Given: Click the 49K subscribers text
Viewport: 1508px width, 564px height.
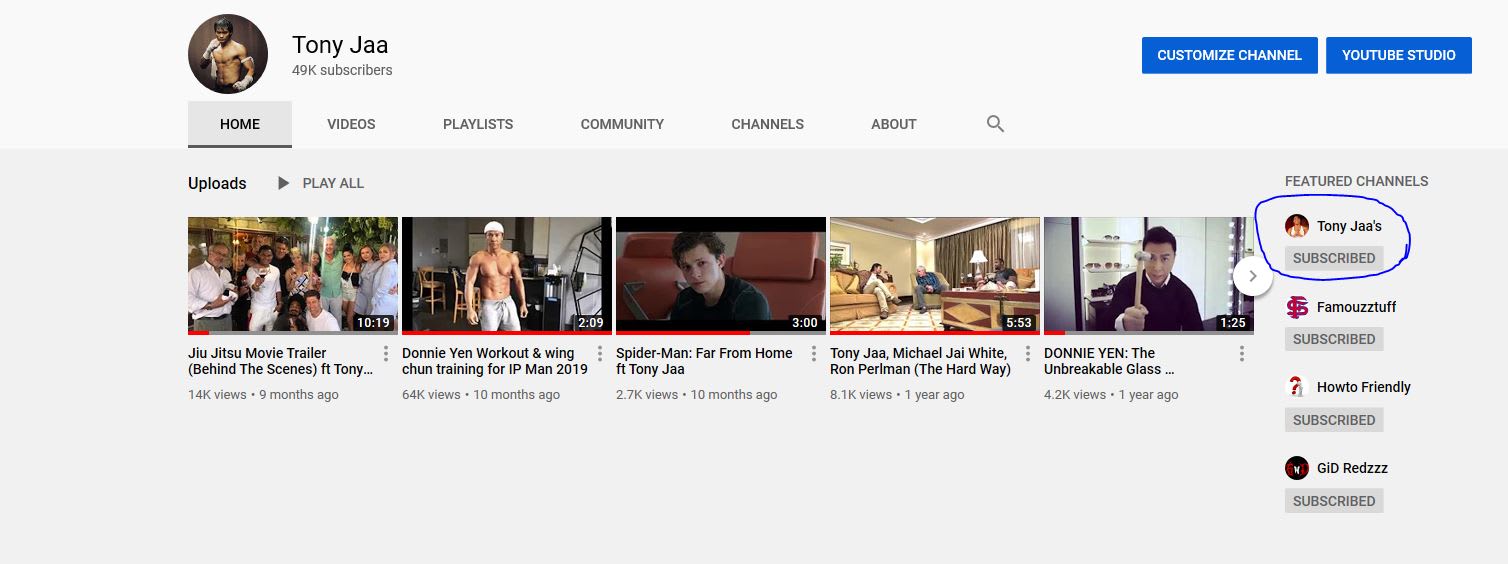Looking at the screenshot, I should click(x=342, y=71).
